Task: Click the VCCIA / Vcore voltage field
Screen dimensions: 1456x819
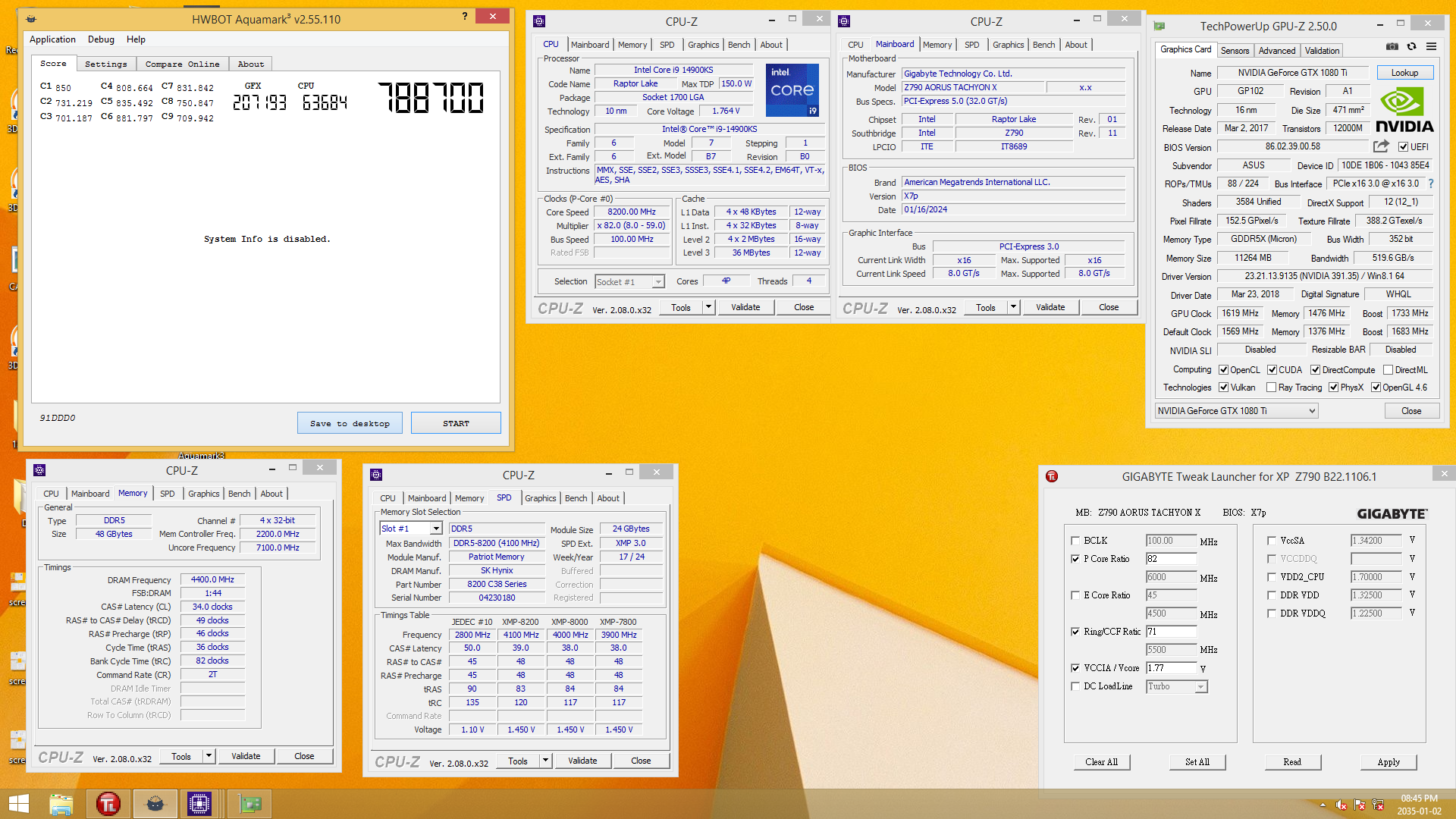Action: (1171, 668)
